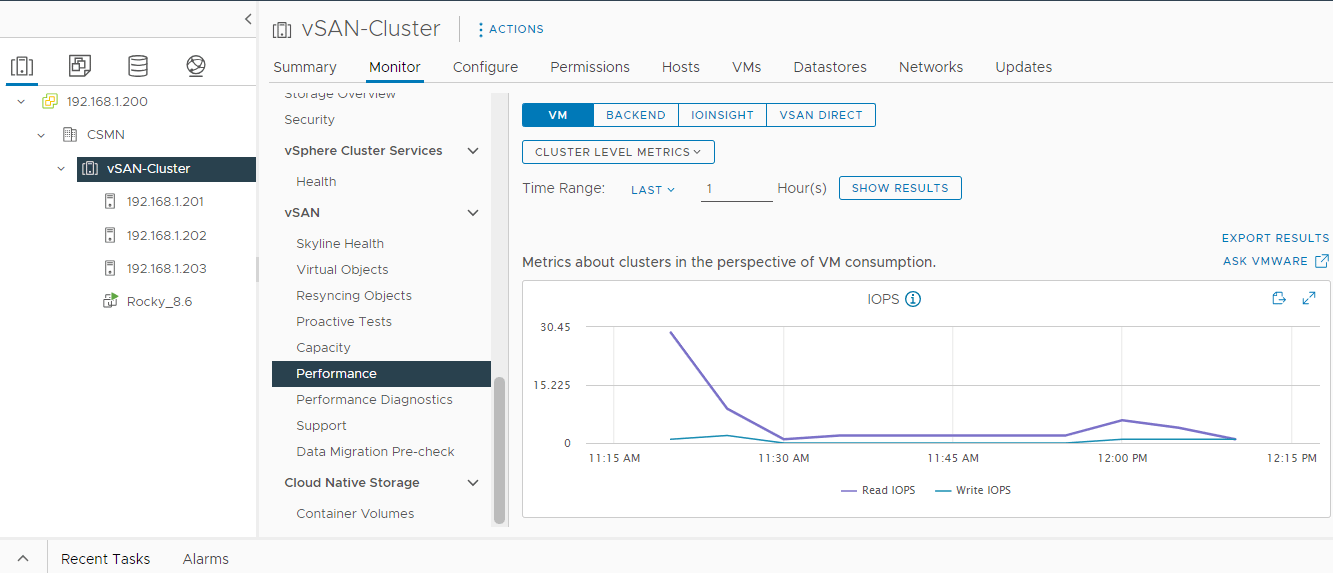
Task: Click the IOPS info icon
Action: (x=913, y=299)
